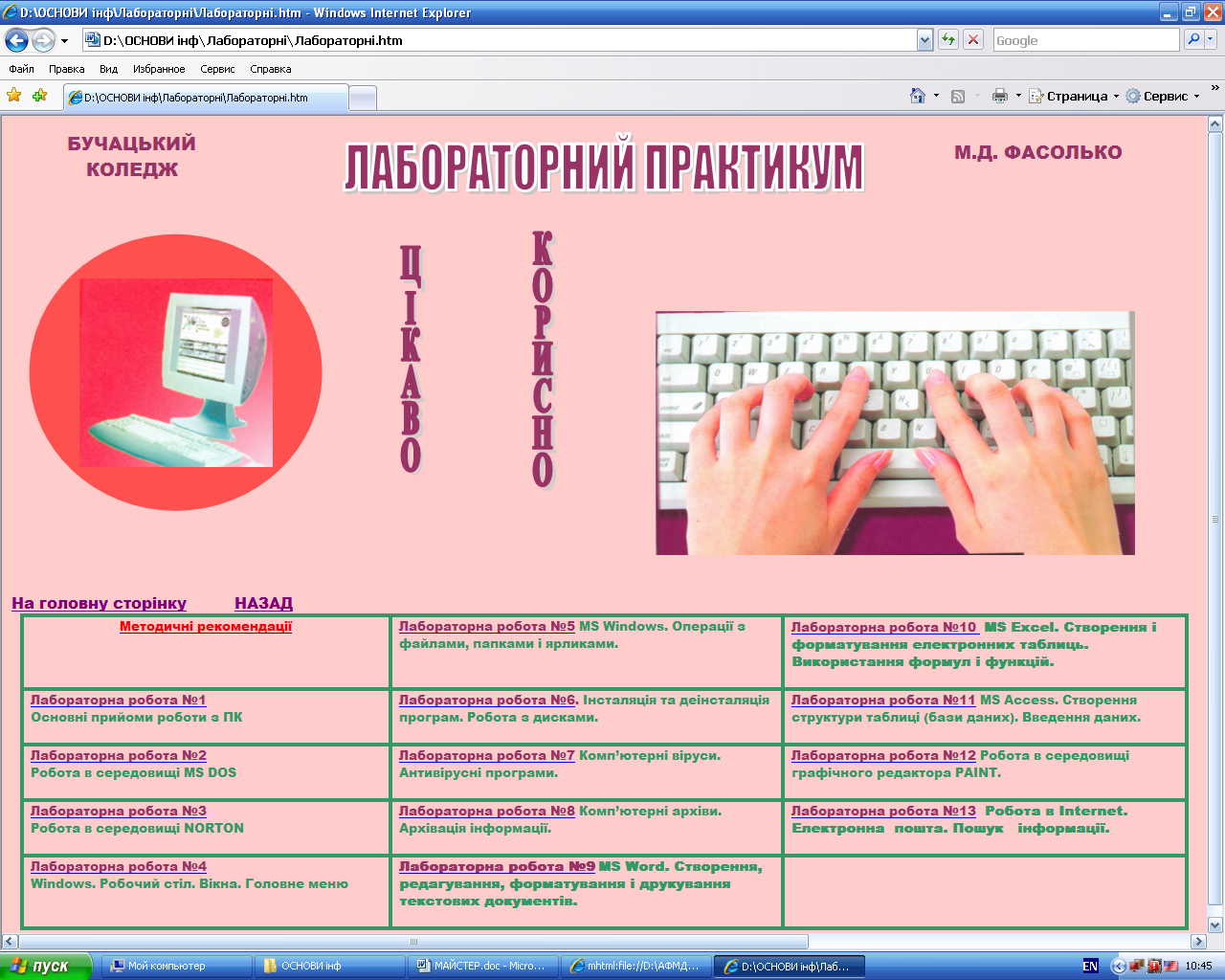Click the horizontal scrollbar thumb
Viewport: 1225px width, 980px height.
tap(413, 942)
